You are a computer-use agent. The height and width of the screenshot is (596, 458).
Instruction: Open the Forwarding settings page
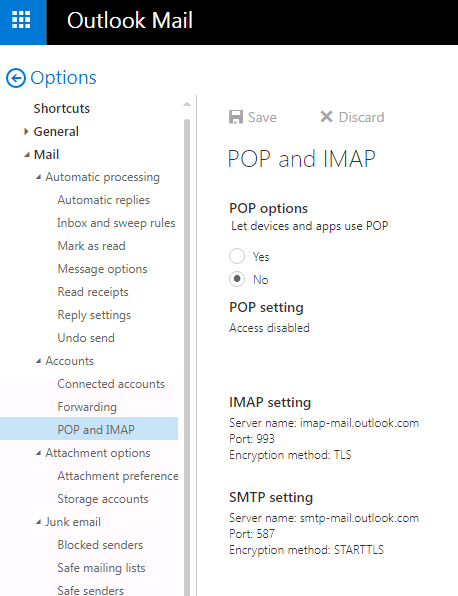coord(87,407)
